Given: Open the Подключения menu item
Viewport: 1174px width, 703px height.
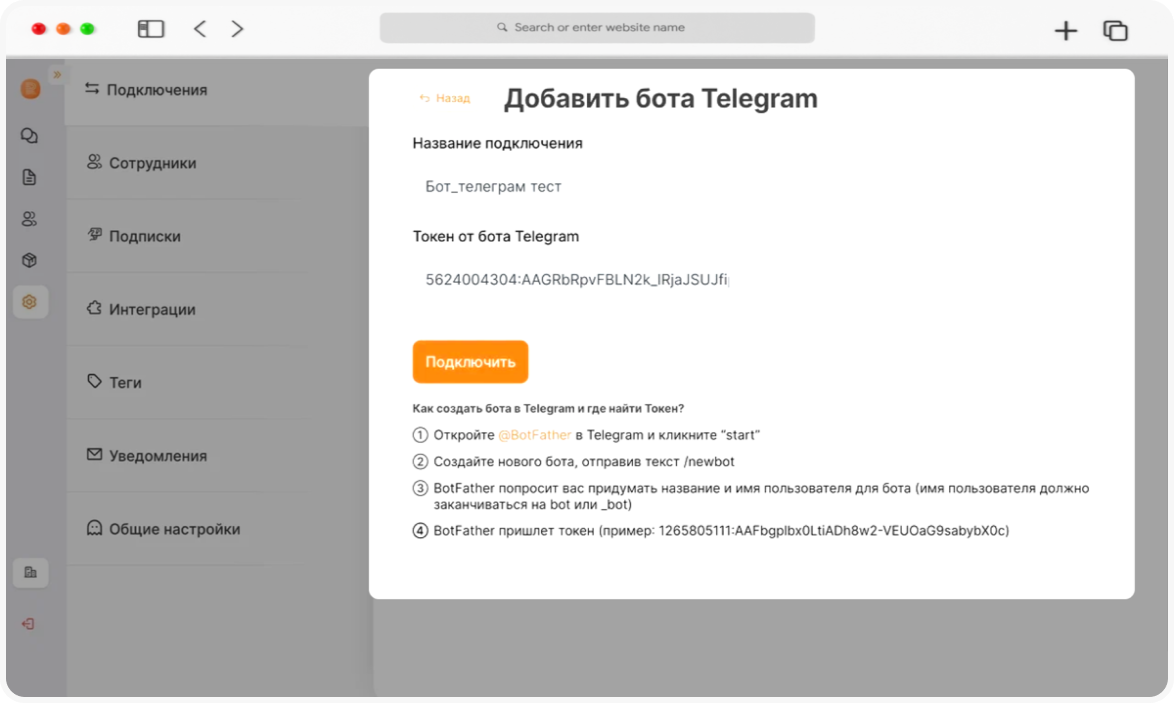Looking at the screenshot, I should (216, 90).
